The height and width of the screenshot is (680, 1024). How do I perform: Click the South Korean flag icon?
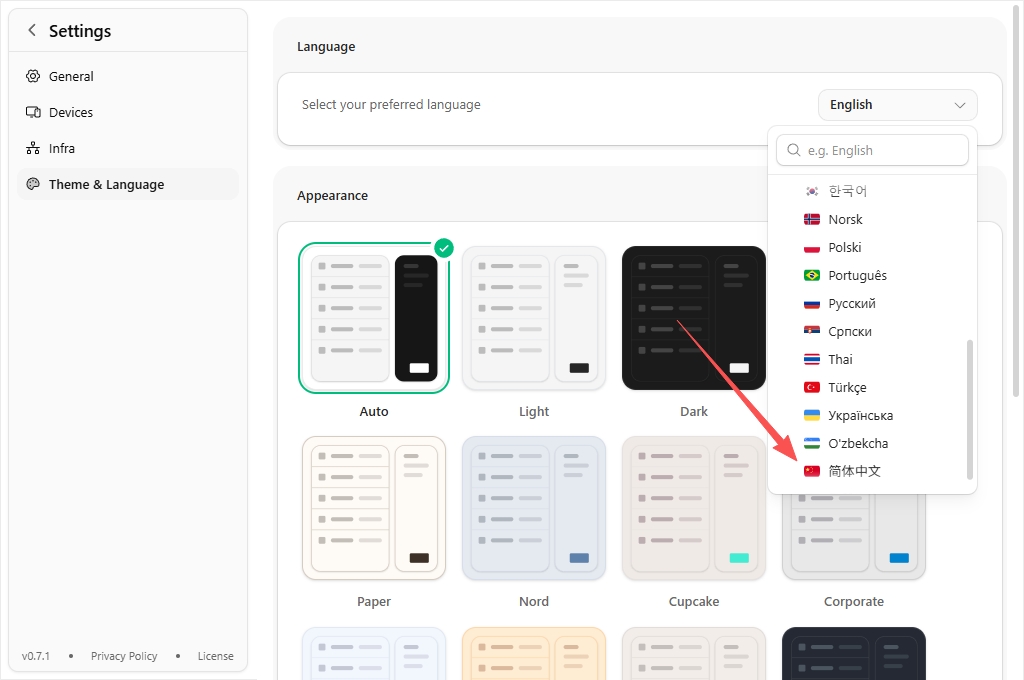pos(812,191)
